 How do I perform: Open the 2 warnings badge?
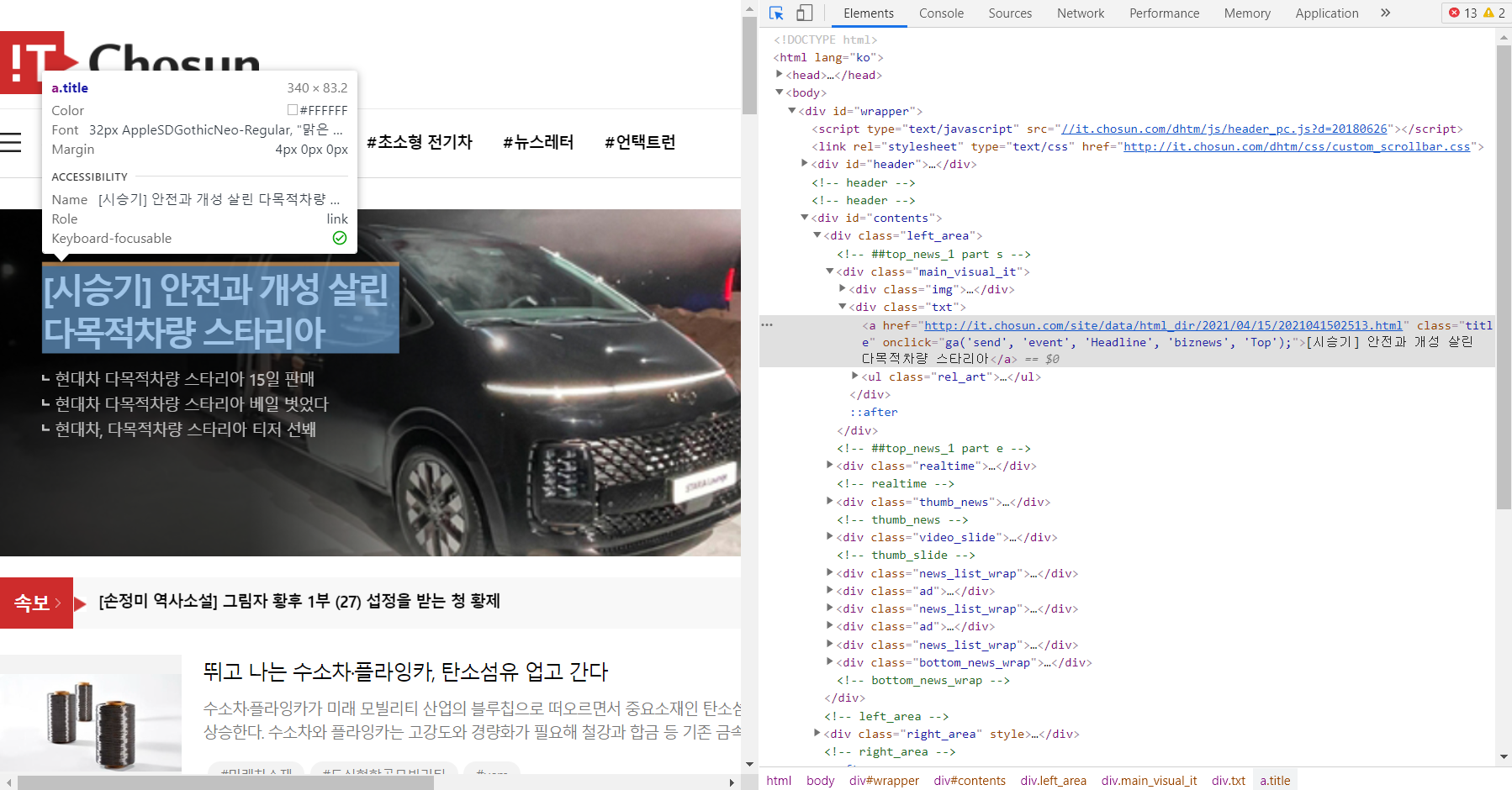tap(1494, 13)
